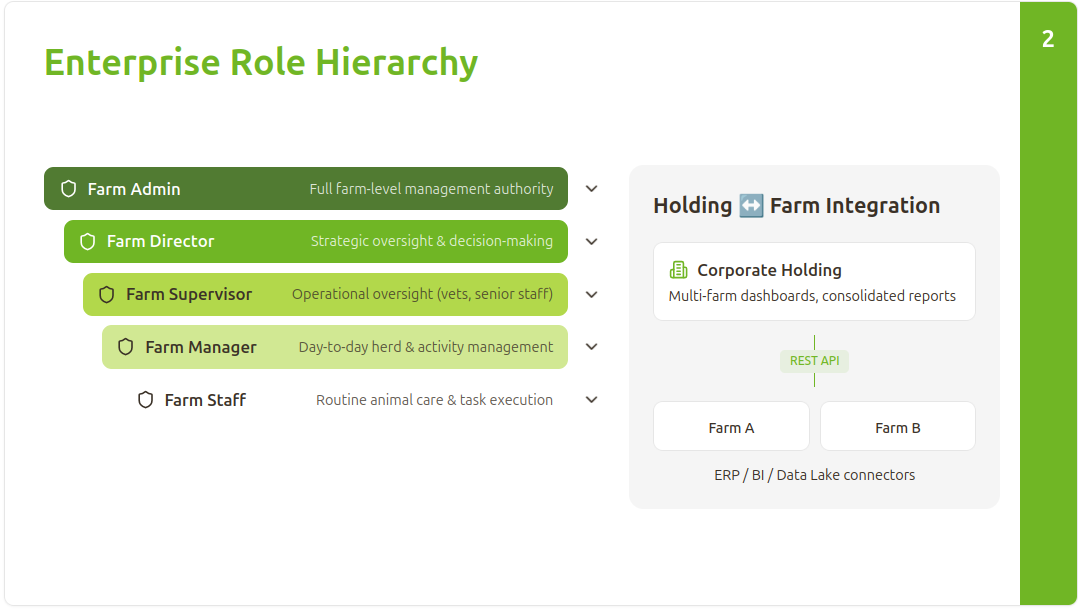
Task: Click the shield icon beside Farm Staff
Action: click(x=145, y=400)
